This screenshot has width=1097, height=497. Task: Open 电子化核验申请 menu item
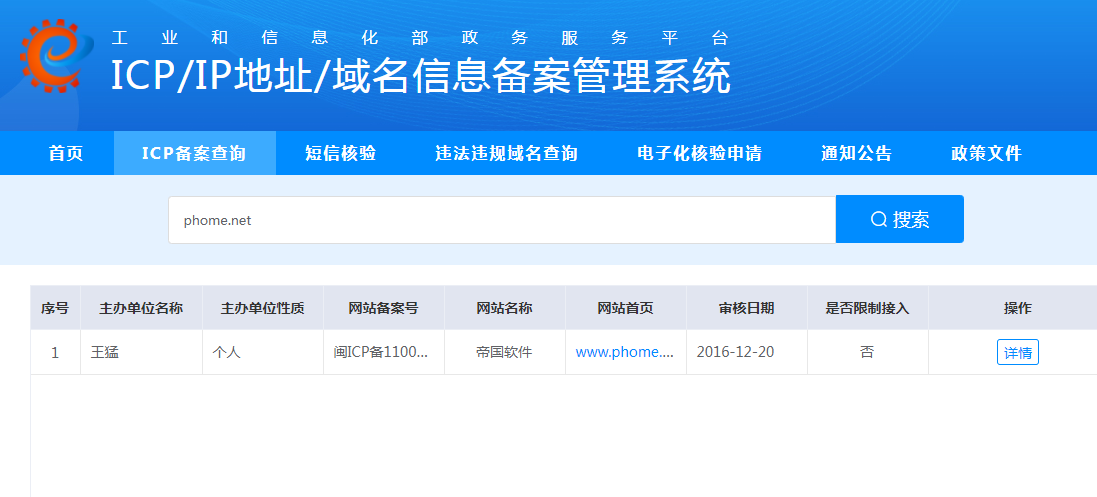coord(699,153)
